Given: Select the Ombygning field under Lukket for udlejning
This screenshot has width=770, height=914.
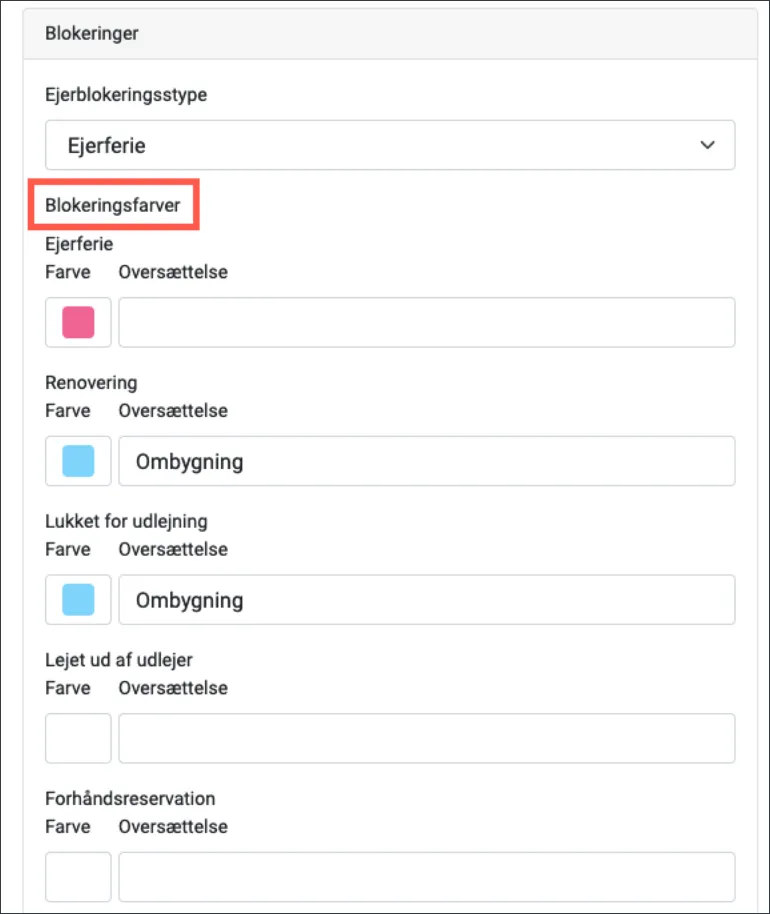Looking at the screenshot, I should [x=426, y=600].
